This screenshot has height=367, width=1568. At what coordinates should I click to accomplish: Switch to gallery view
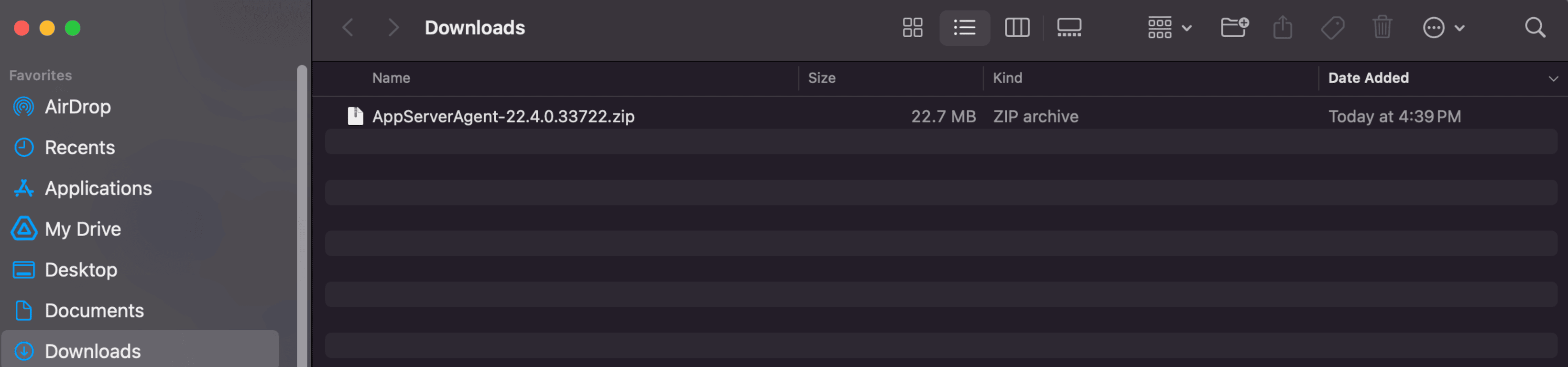[1069, 27]
